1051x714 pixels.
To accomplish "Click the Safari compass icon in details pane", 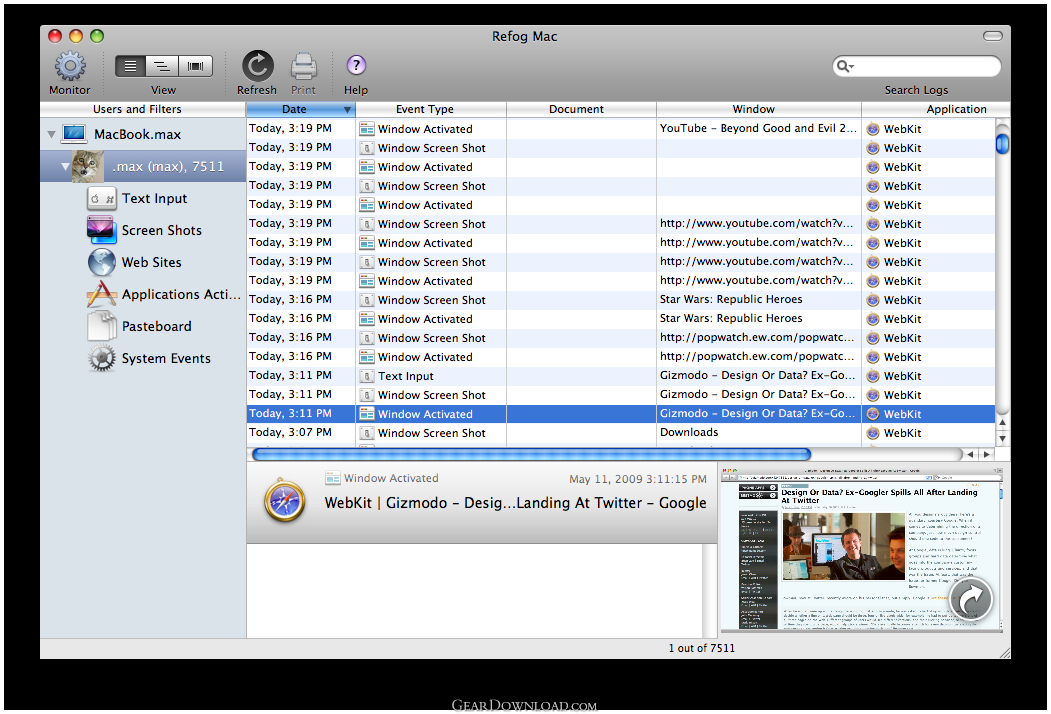I will point(285,501).
